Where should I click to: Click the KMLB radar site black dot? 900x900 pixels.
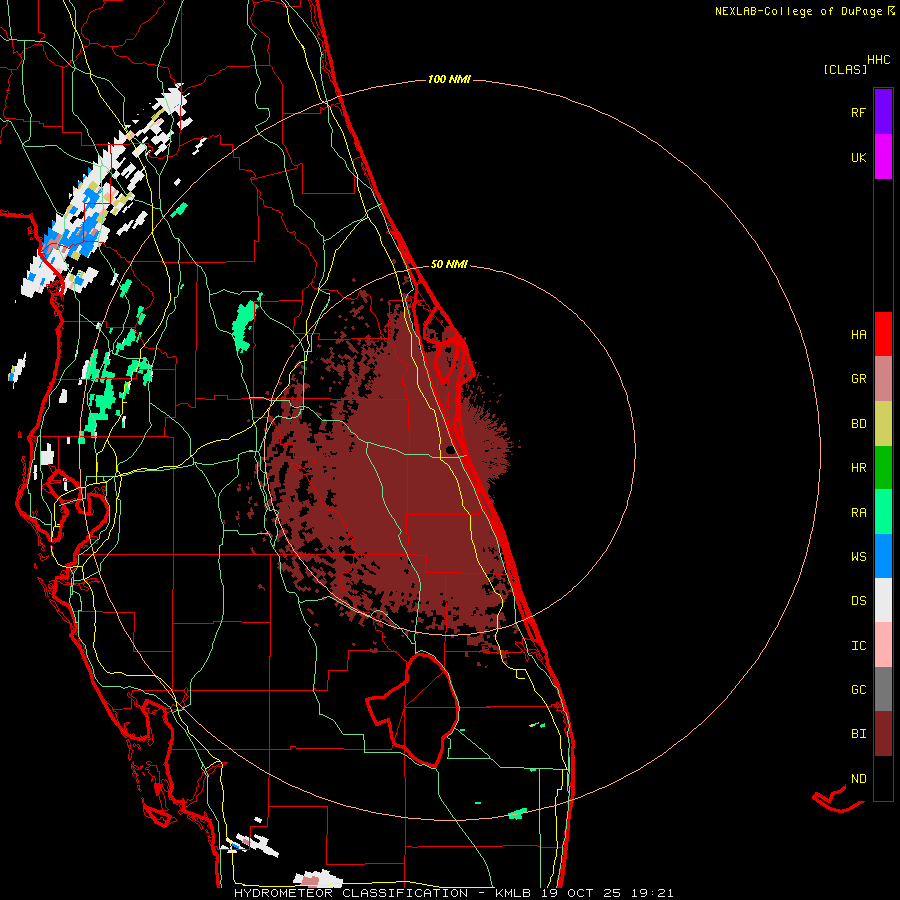(x=451, y=450)
